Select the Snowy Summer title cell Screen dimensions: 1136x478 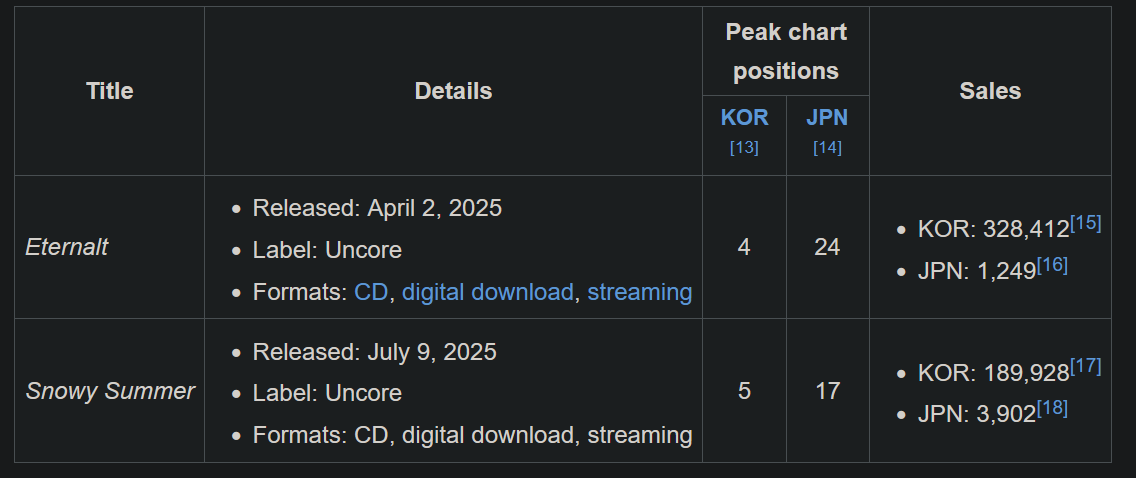[x=109, y=391]
